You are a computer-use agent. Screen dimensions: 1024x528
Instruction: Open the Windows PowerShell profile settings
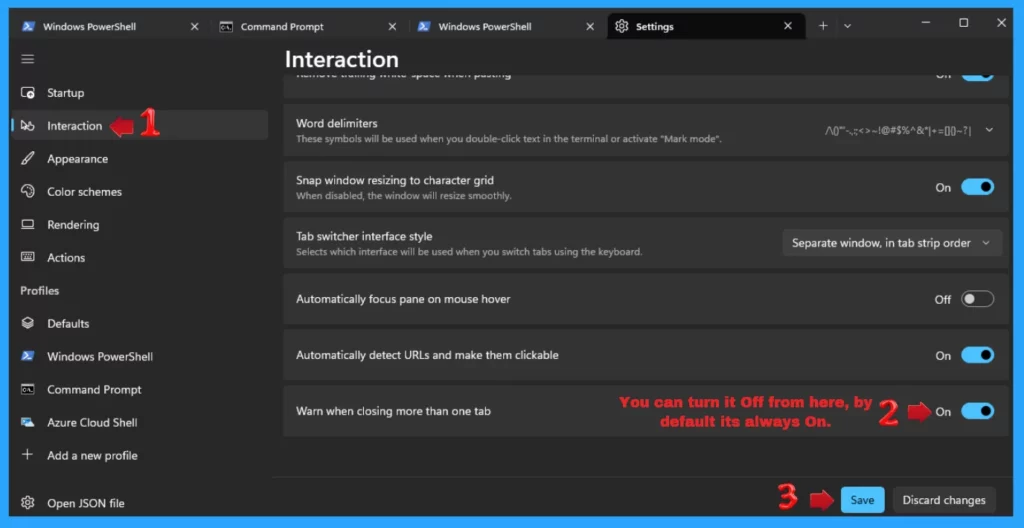pyautogui.click(x=140, y=356)
